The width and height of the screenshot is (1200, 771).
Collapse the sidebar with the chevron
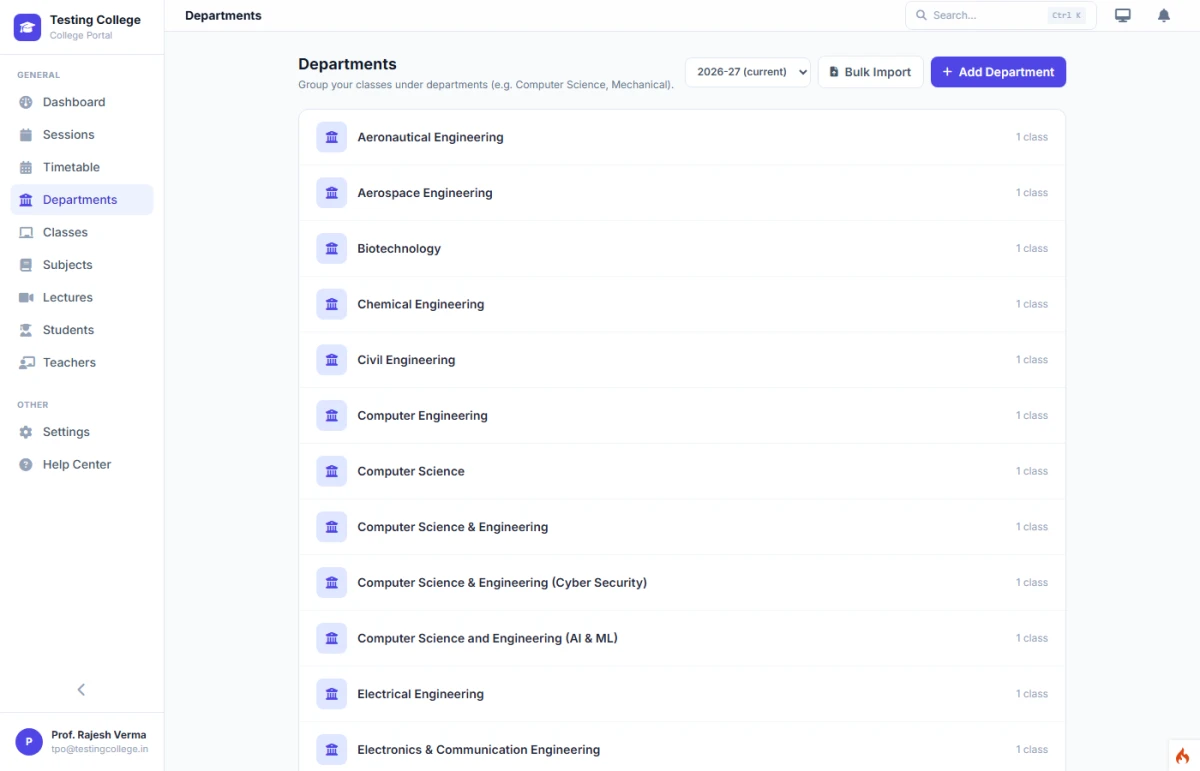[81, 689]
